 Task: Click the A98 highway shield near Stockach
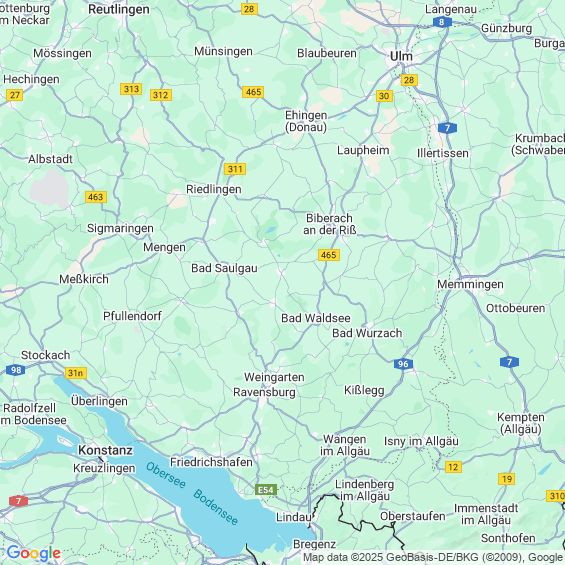[15, 370]
